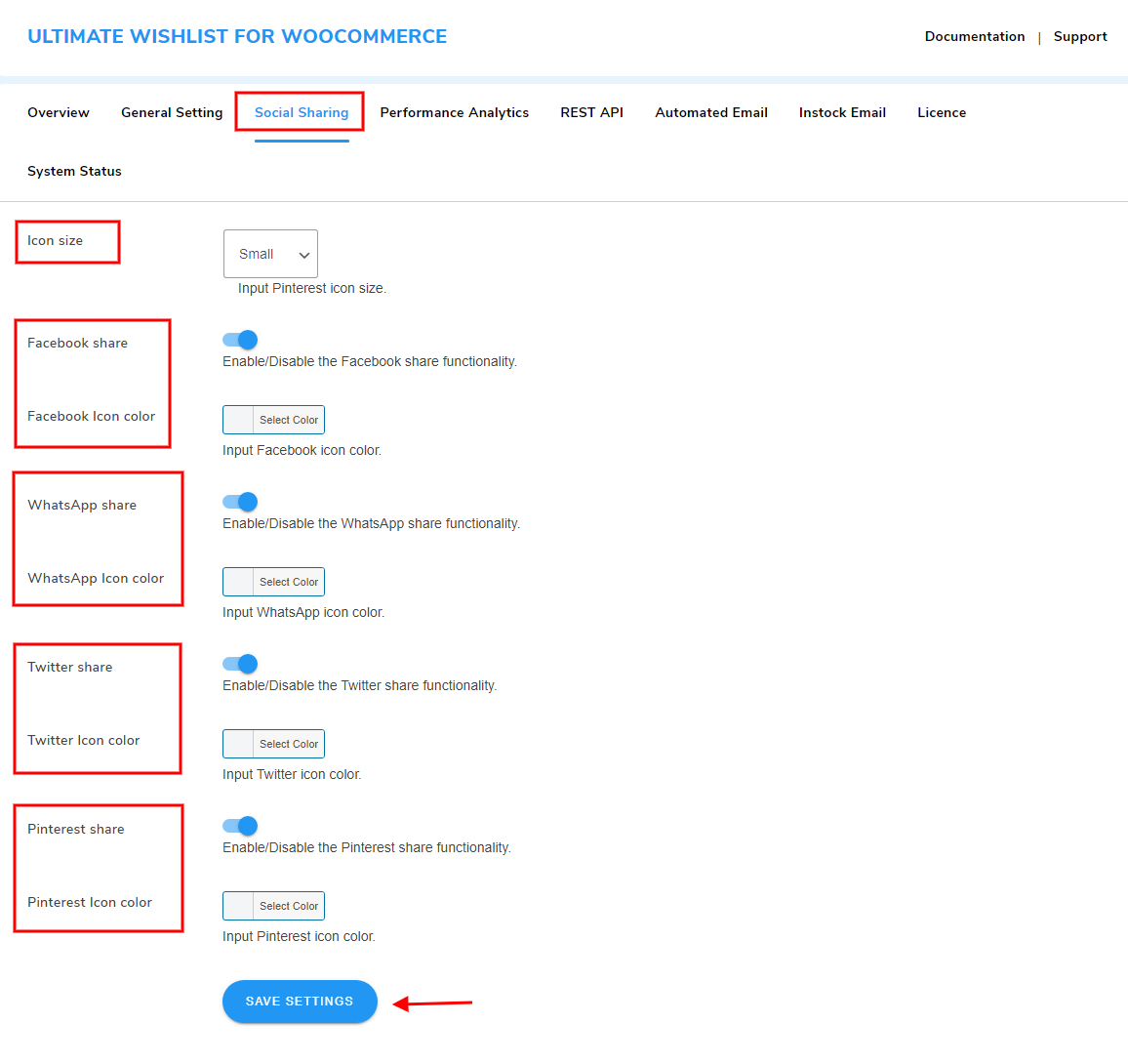Image resolution: width=1128 pixels, height=1064 pixels.
Task: Click the 'Twitter share' label
Action: click(x=70, y=667)
